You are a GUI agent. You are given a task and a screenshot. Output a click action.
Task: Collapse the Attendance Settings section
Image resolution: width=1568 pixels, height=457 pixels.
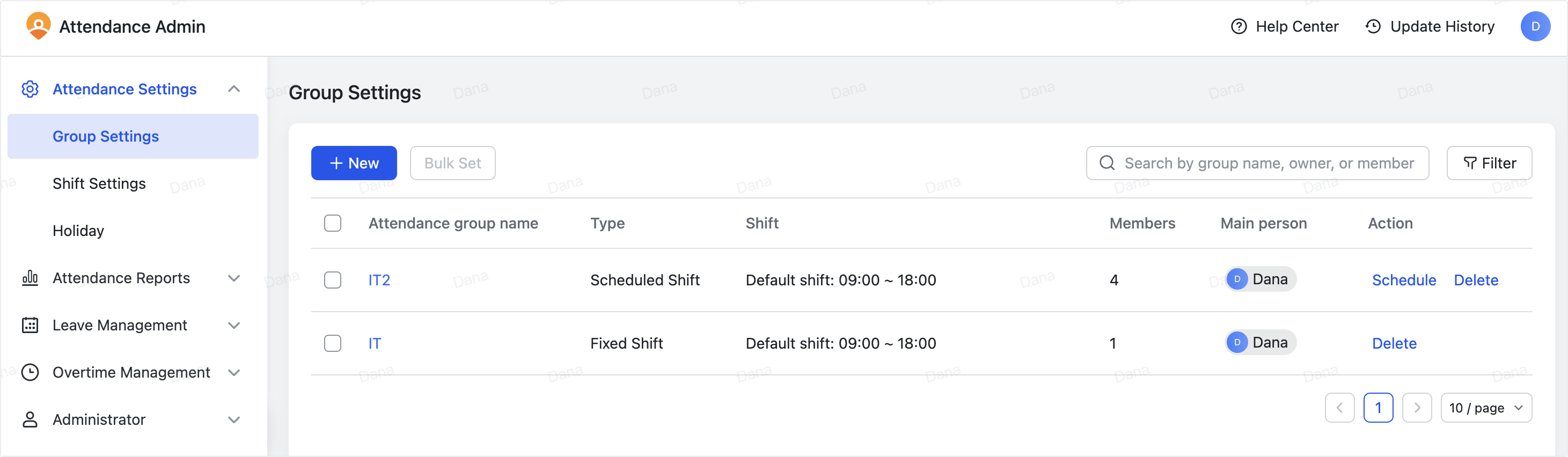tap(235, 89)
